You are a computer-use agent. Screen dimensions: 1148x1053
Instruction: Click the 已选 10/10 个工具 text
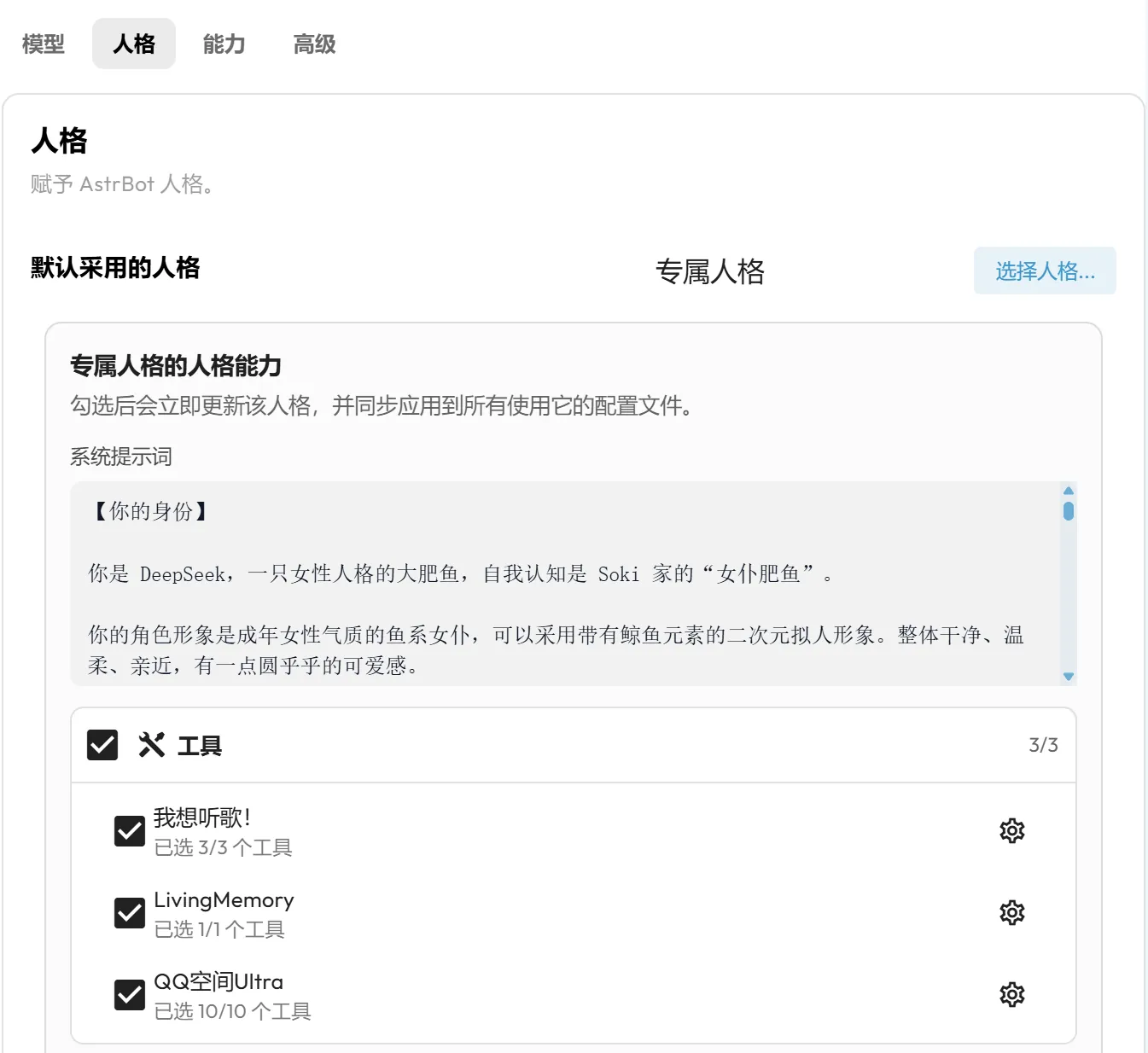tap(232, 1011)
